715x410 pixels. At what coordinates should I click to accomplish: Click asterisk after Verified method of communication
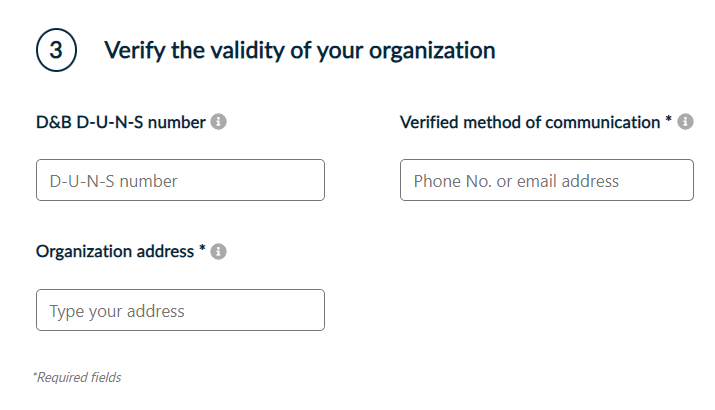point(668,121)
